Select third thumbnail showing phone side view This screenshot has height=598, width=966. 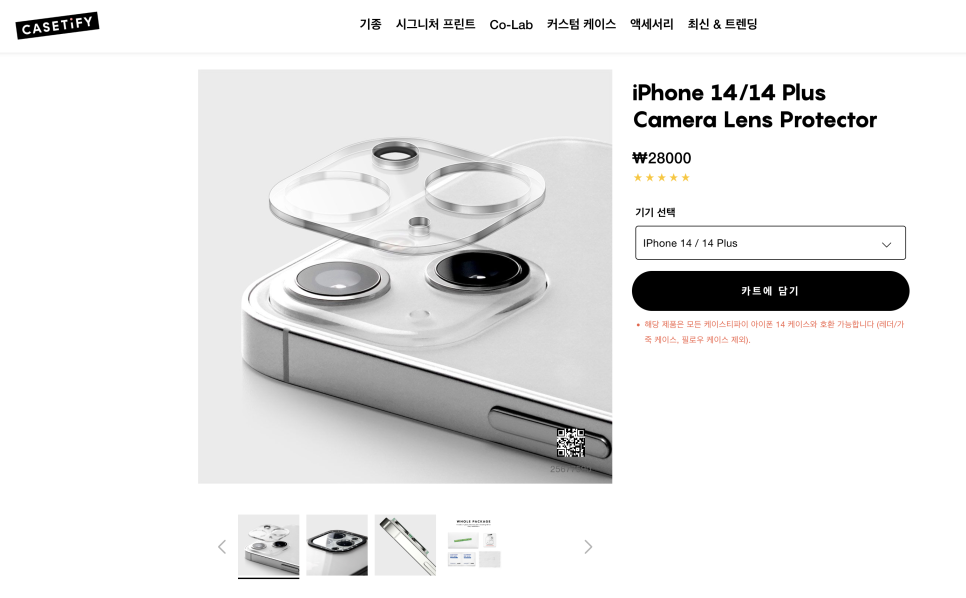coord(405,545)
